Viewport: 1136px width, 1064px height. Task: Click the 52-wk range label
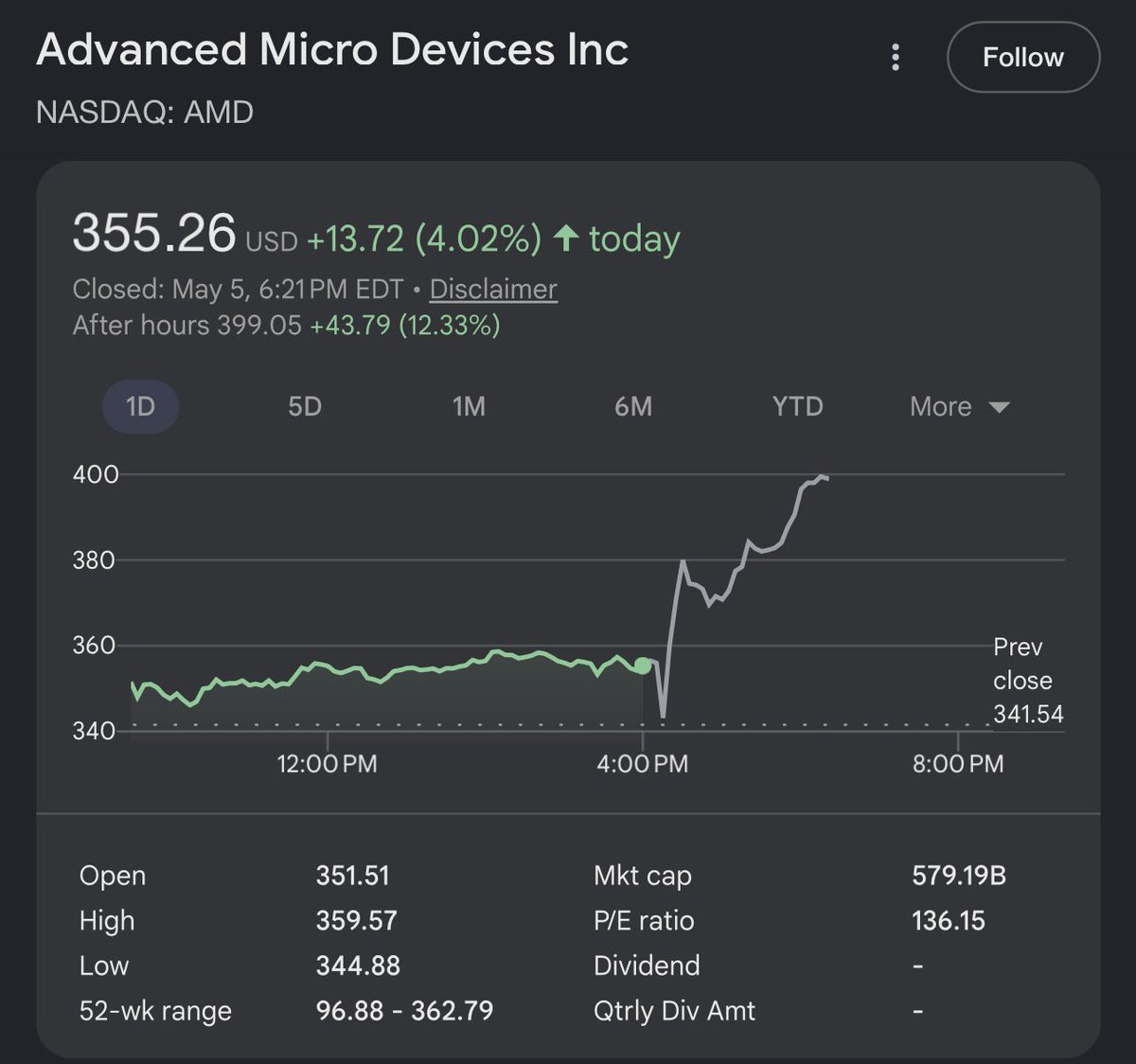point(155,1011)
